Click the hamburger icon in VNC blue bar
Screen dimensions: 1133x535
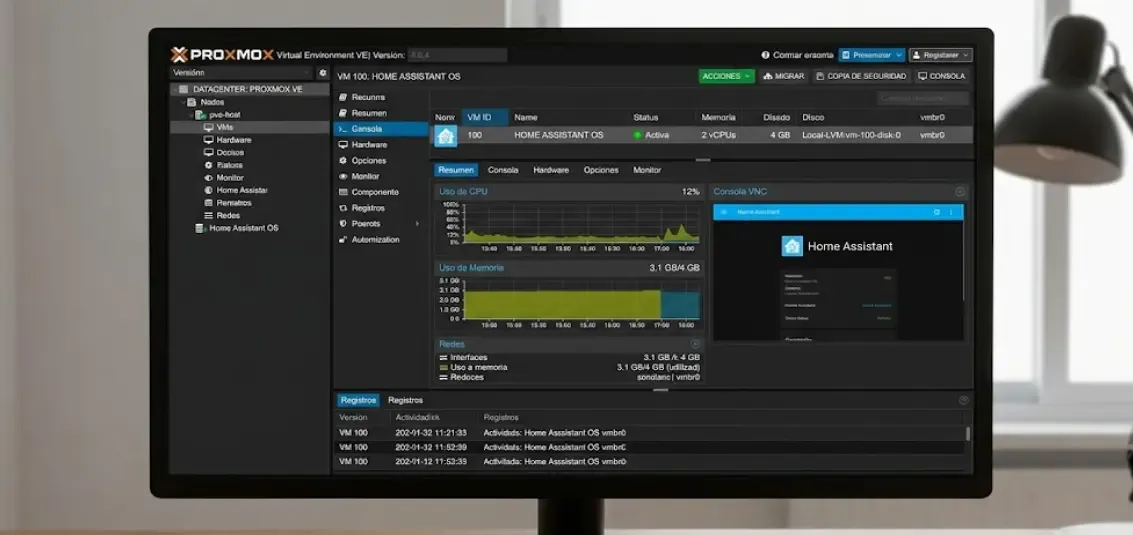(x=723, y=212)
